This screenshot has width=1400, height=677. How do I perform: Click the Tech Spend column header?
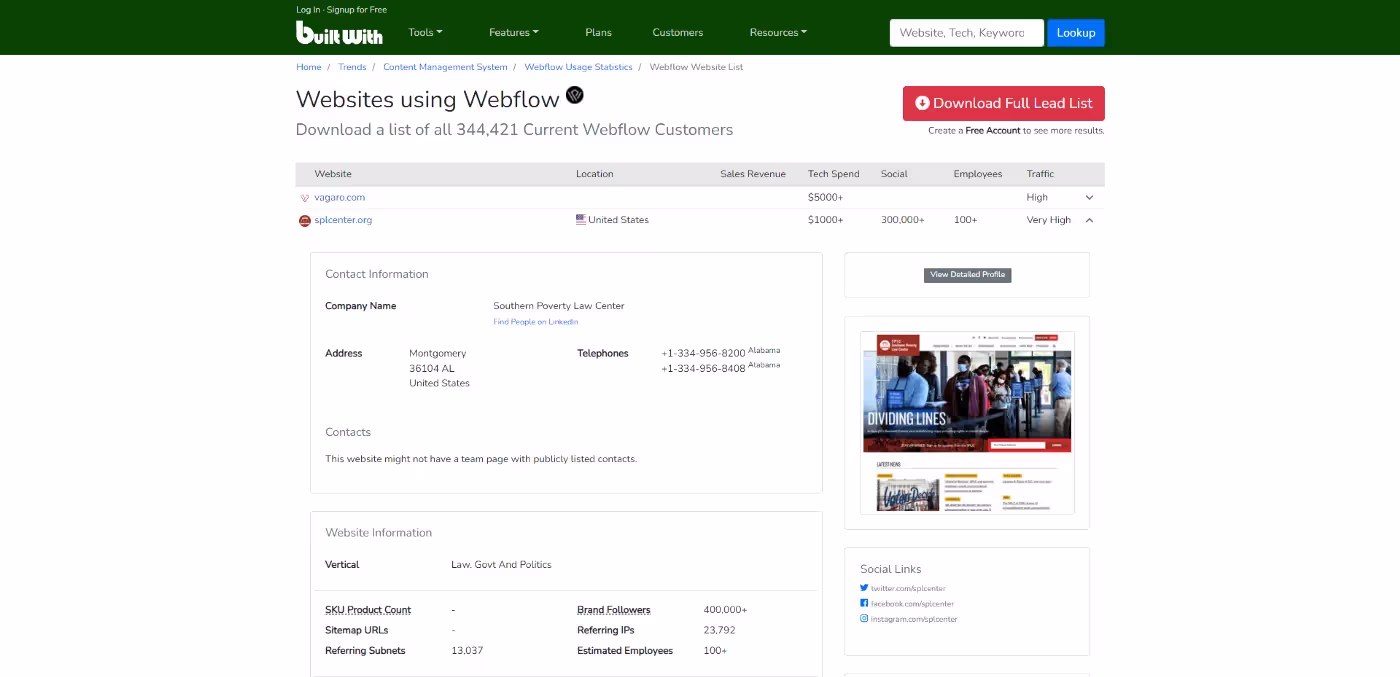click(834, 174)
